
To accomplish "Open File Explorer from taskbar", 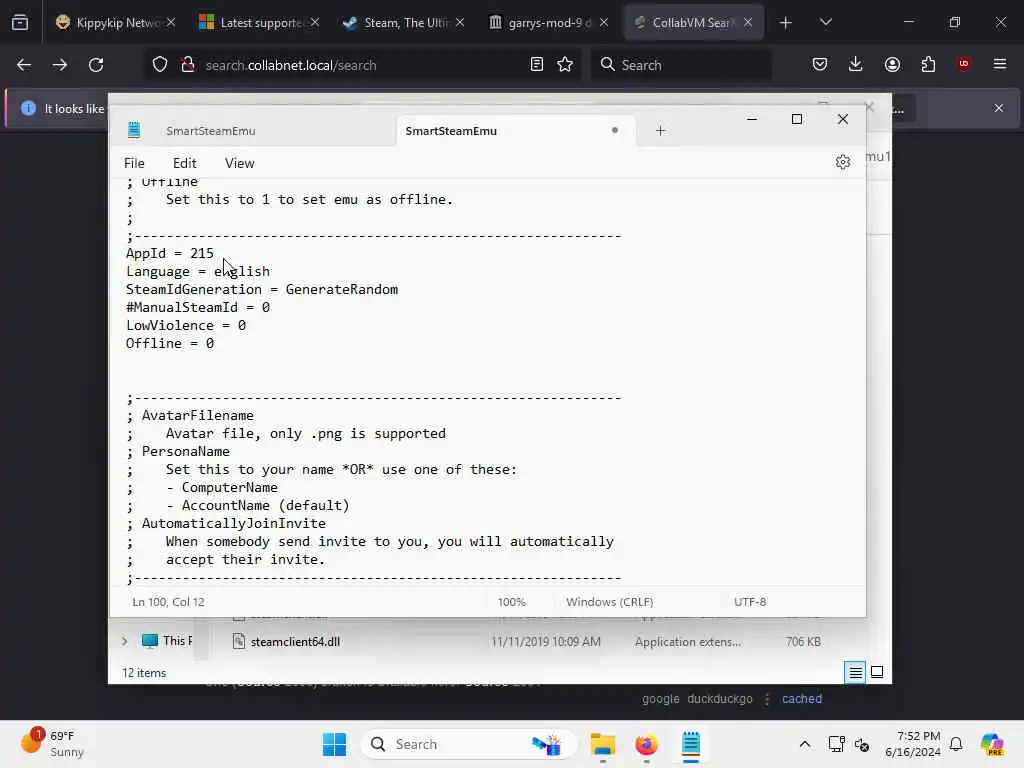I will [603, 744].
